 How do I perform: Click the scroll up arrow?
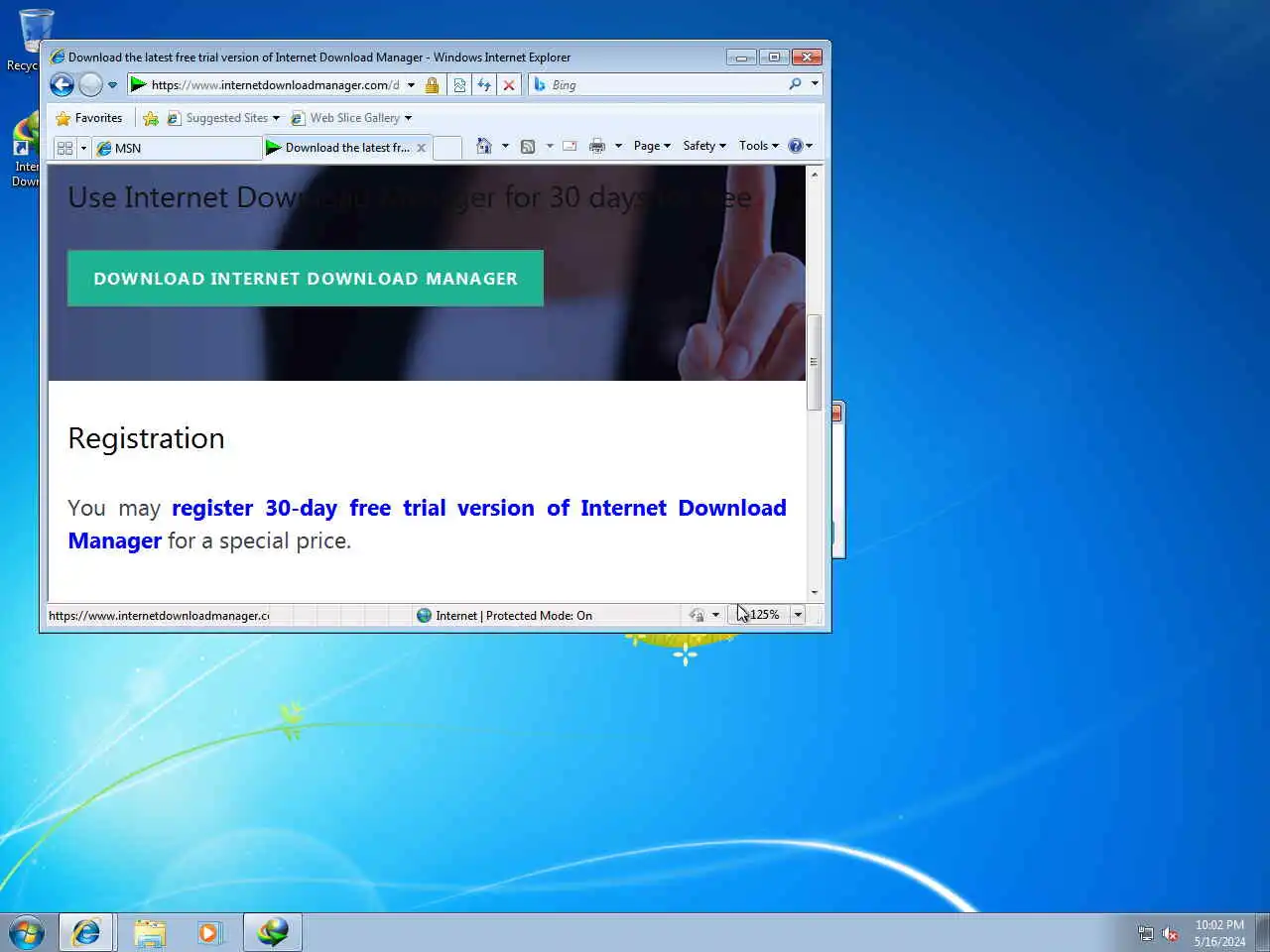pyautogui.click(x=815, y=175)
